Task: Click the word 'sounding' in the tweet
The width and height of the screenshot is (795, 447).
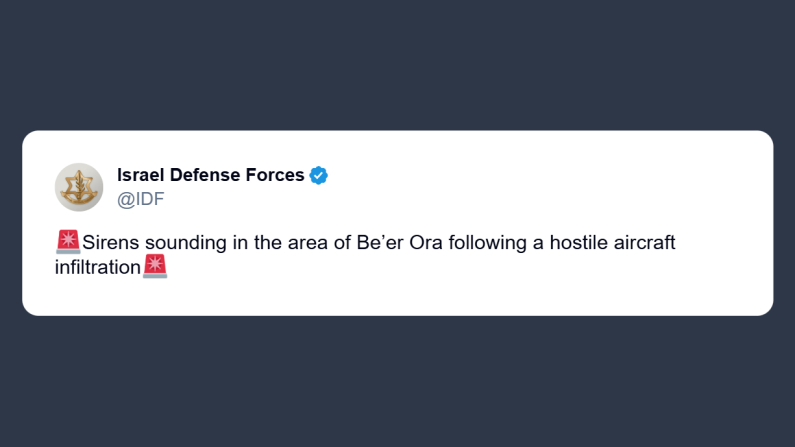Action: [186, 243]
